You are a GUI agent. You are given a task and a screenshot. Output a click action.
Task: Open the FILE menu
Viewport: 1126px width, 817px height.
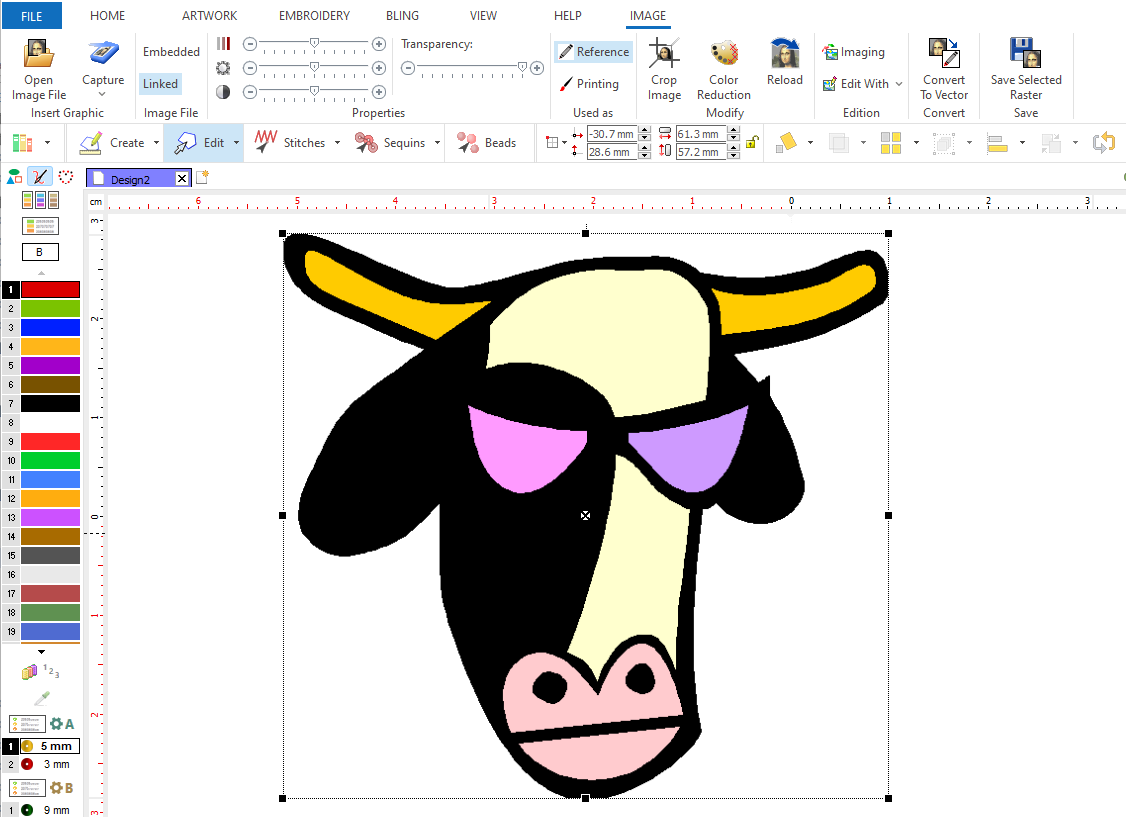pyautogui.click(x=31, y=16)
